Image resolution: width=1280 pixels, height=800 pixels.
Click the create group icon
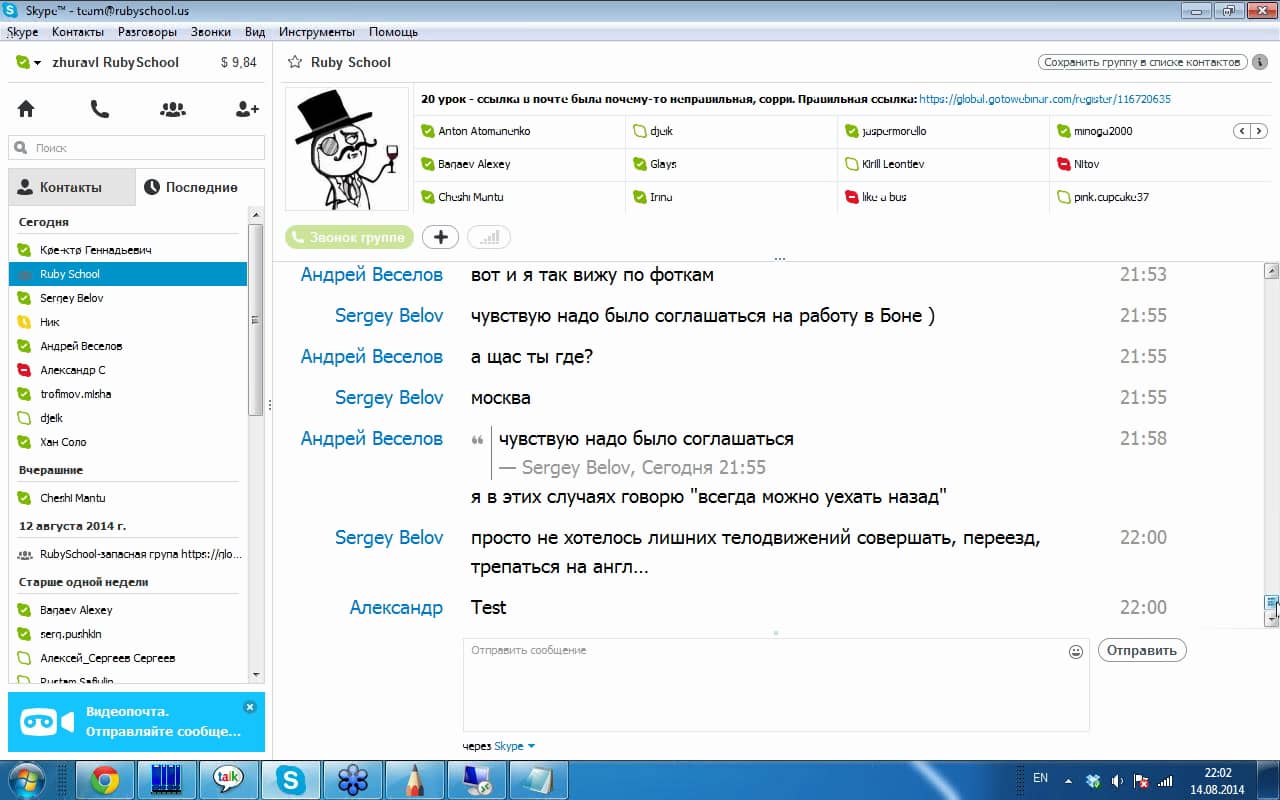(x=173, y=109)
